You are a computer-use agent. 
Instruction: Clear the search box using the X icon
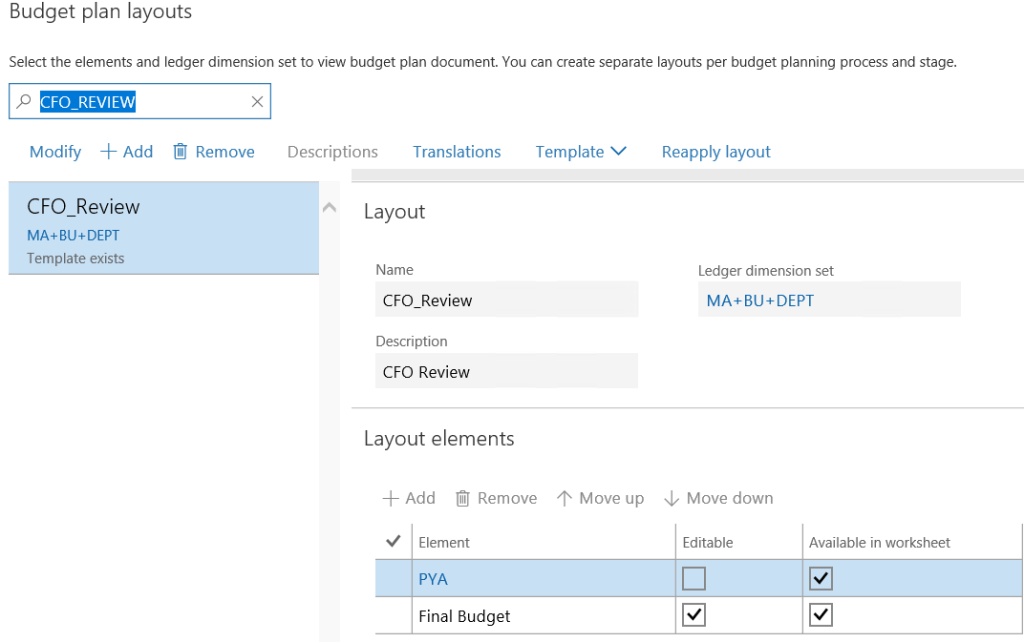click(257, 101)
